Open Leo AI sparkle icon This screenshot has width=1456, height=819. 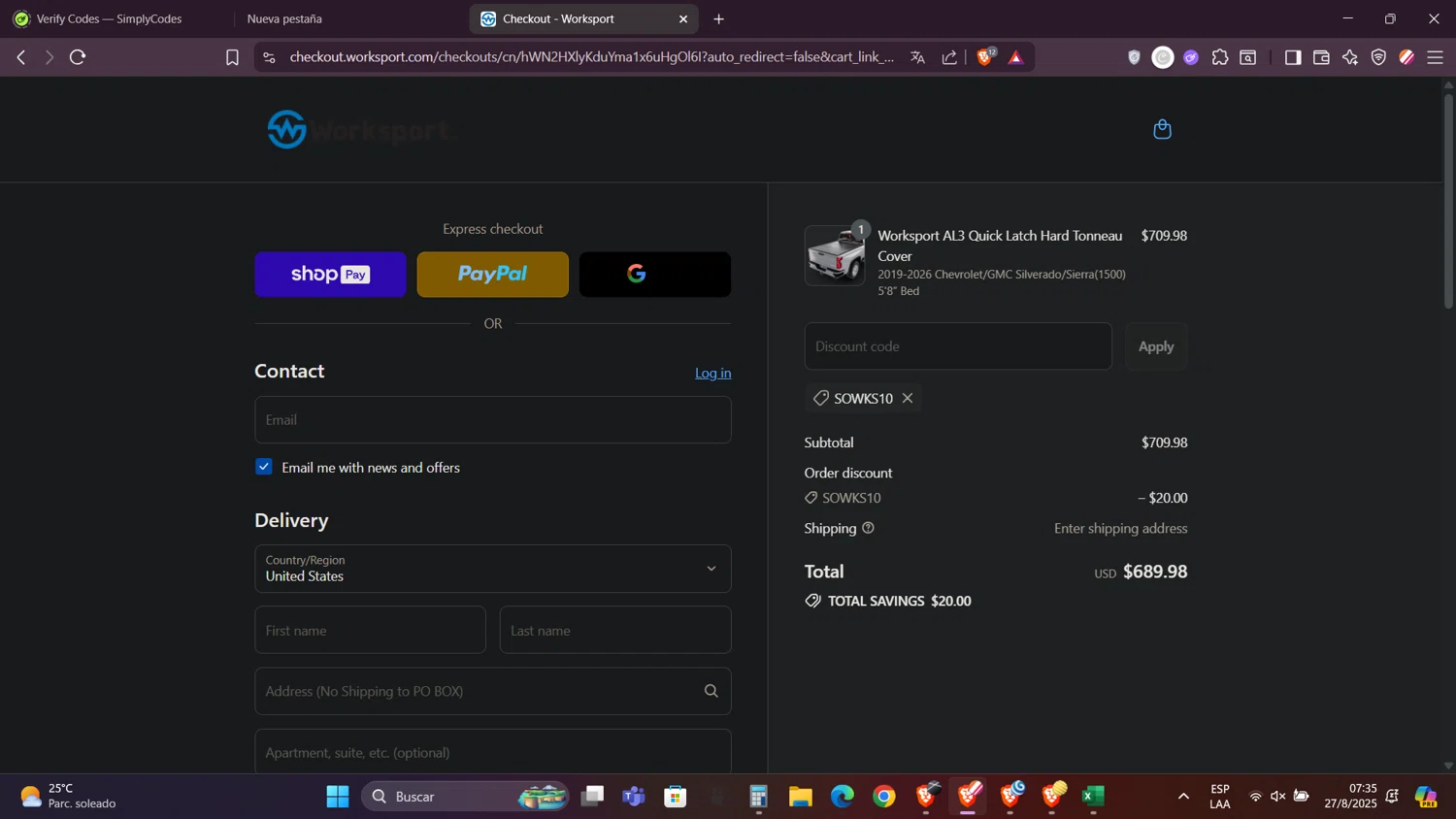pyautogui.click(x=1350, y=57)
